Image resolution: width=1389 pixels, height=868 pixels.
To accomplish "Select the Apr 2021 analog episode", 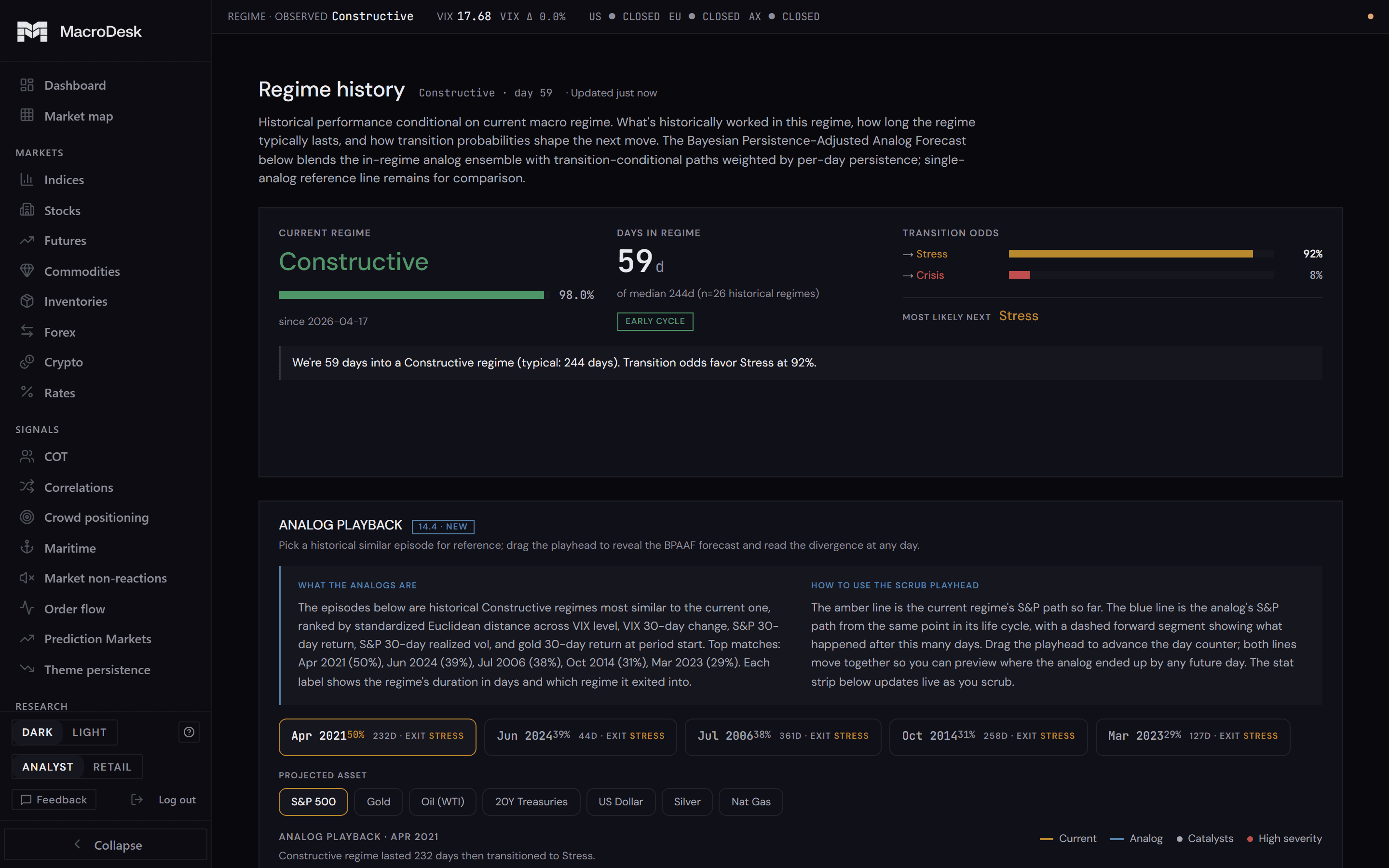I will click(x=377, y=736).
